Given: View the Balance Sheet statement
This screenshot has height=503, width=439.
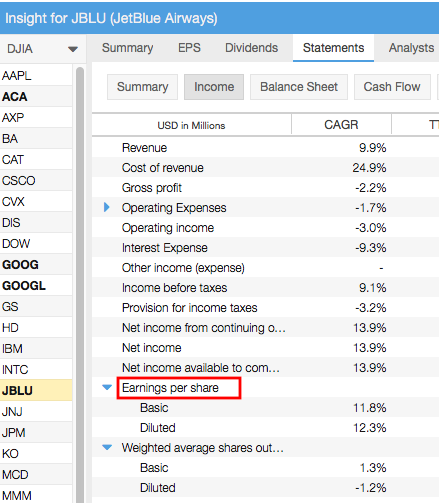Looking at the screenshot, I should pyautogui.click(x=299, y=87).
